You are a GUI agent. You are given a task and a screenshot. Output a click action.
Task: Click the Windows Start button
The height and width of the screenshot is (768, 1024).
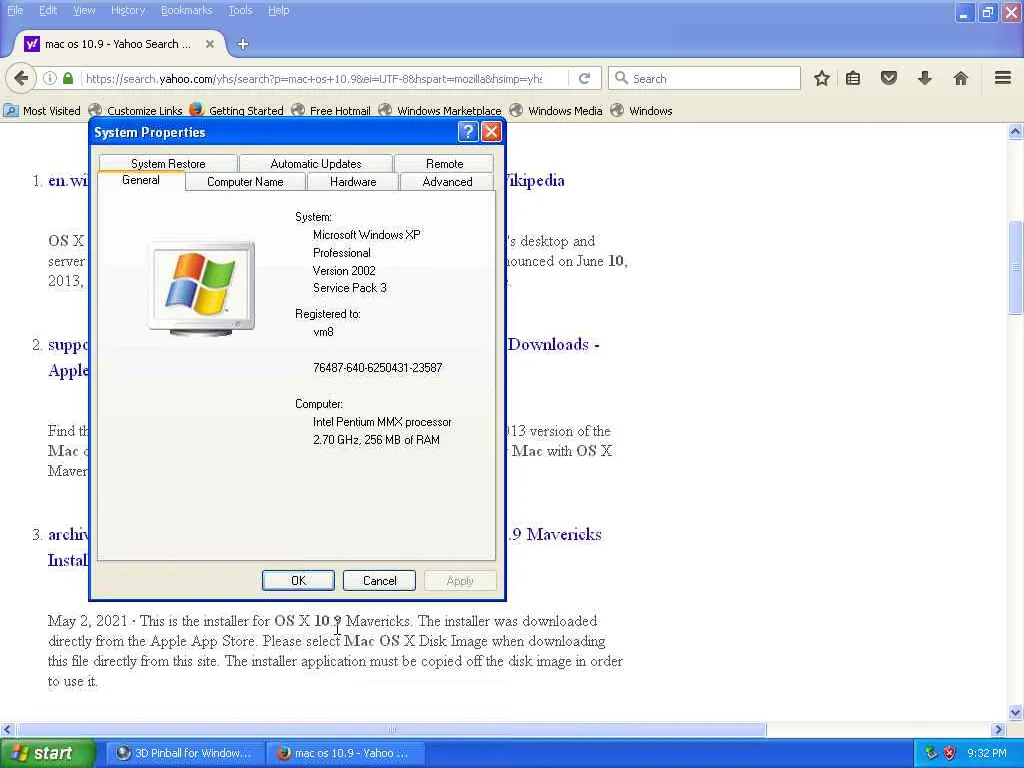[x=48, y=753]
